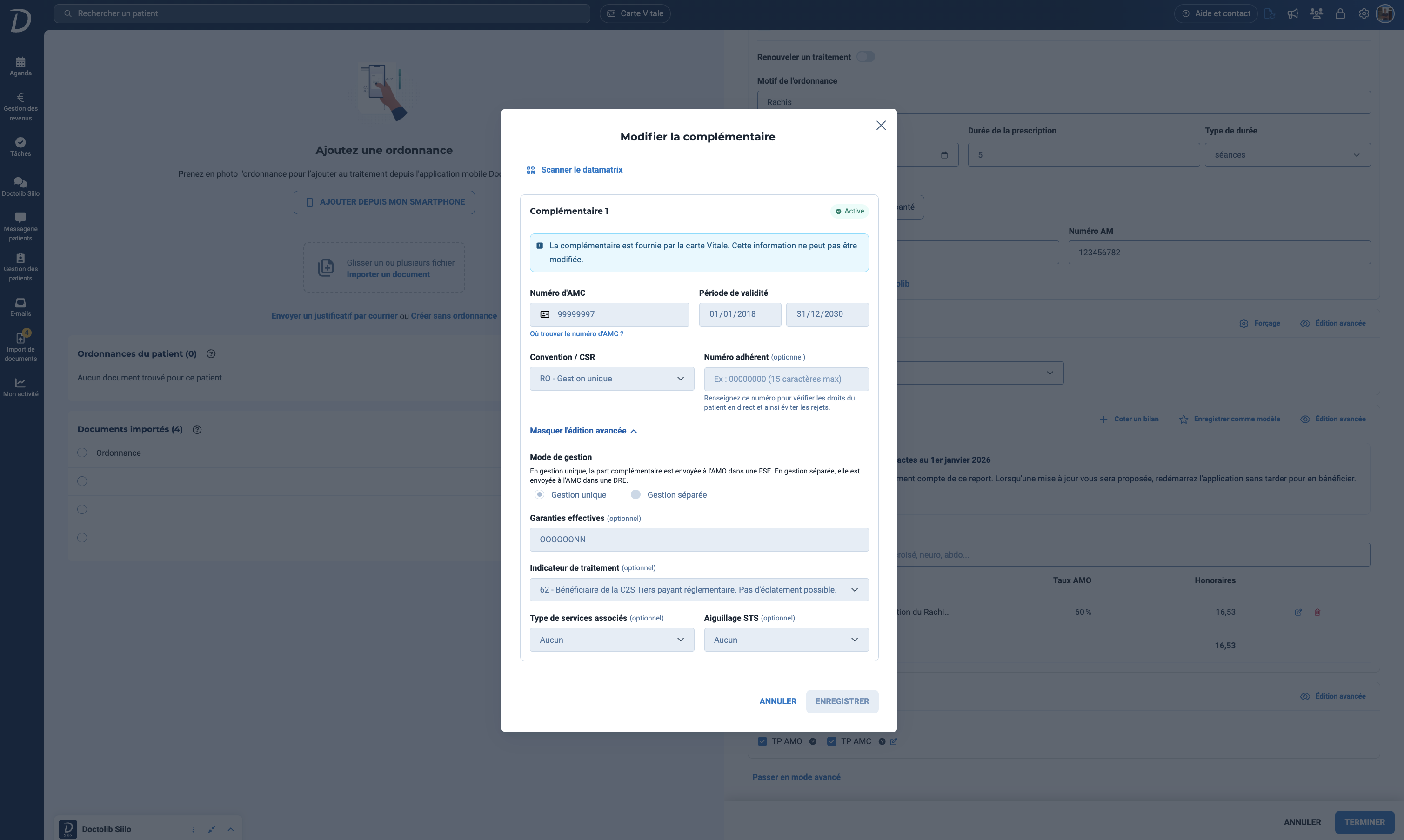Open Gestion des patients
The height and width of the screenshot is (840, 1404).
20,267
